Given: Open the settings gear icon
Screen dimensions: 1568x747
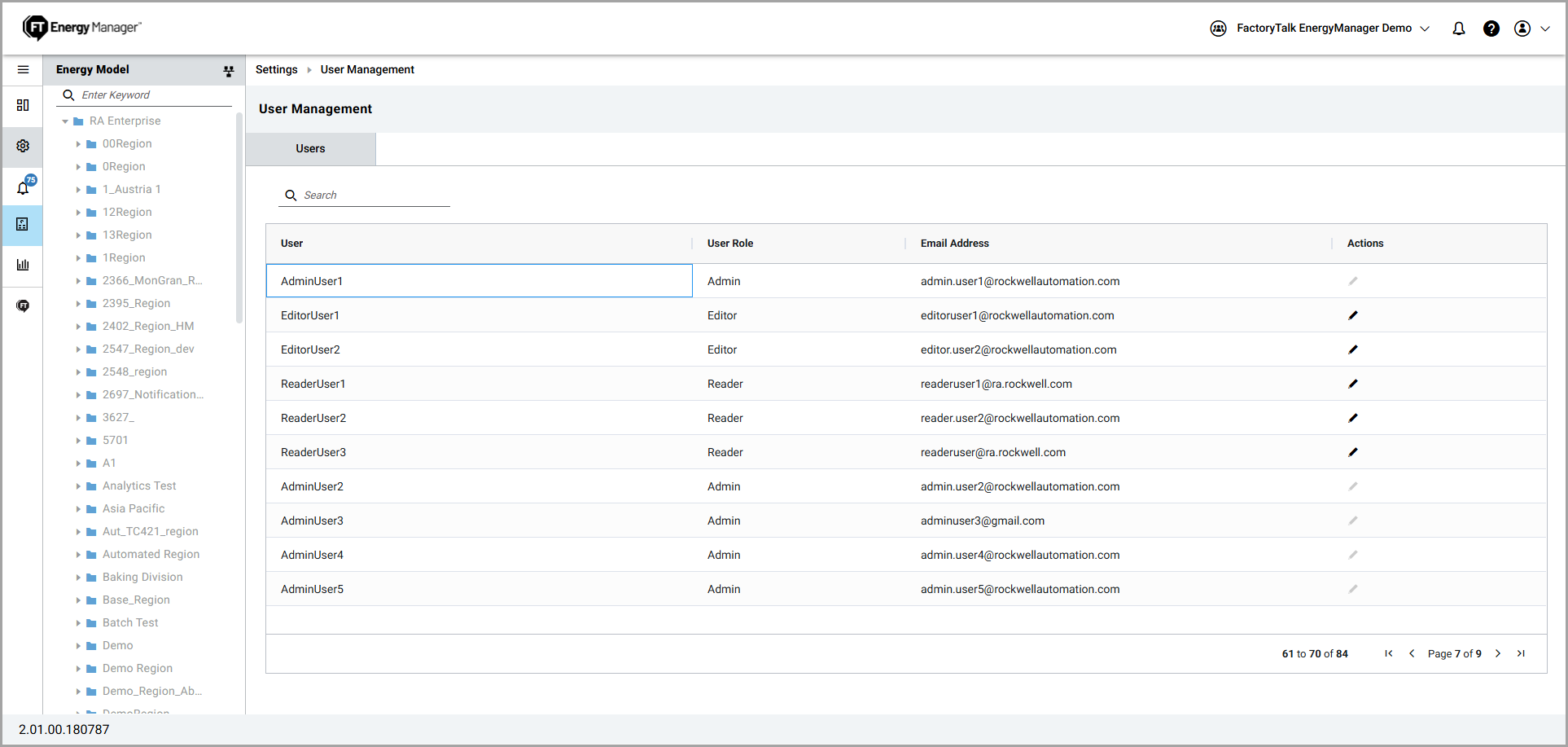Looking at the screenshot, I should pyautogui.click(x=23, y=146).
